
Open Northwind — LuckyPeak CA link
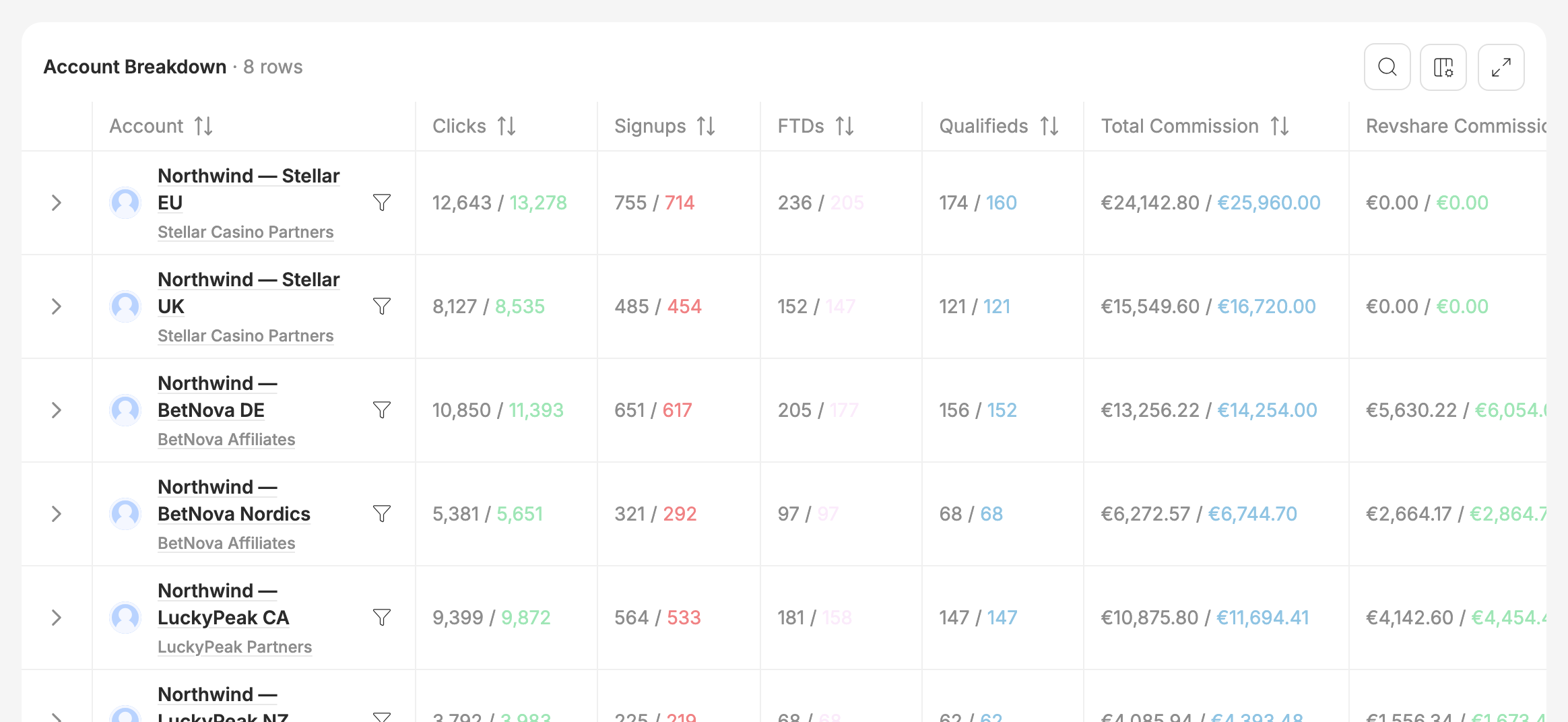click(224, 604)
